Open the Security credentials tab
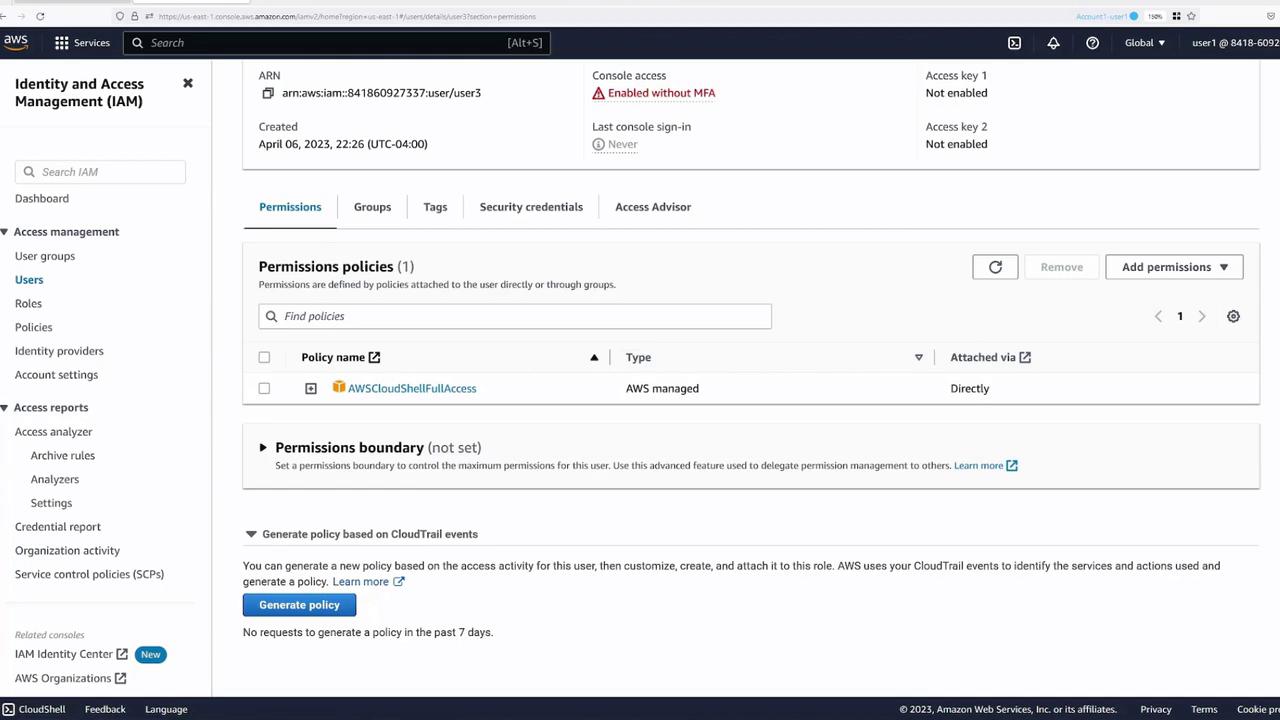 531,207
